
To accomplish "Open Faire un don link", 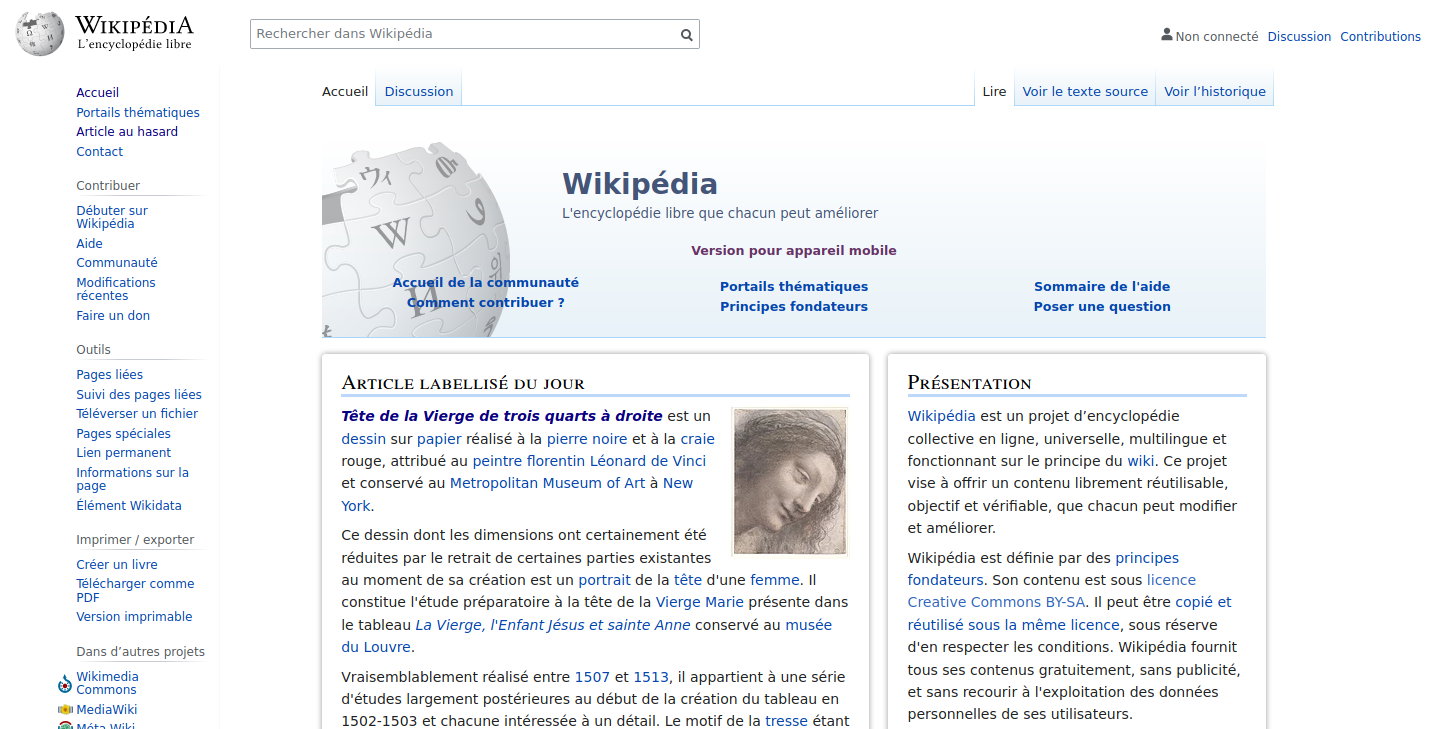I will [x=113, y=316].
